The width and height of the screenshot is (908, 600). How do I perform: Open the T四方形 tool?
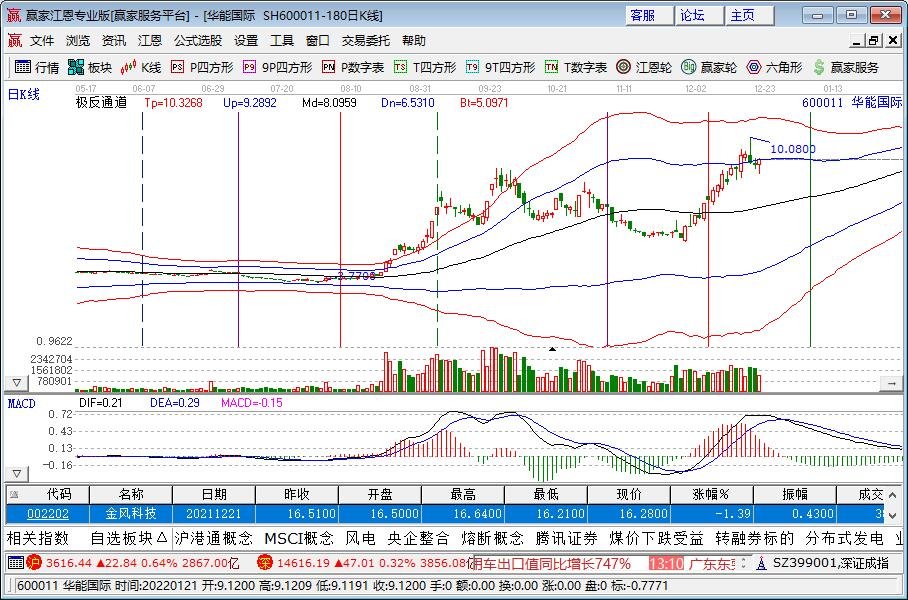(424, 68)
